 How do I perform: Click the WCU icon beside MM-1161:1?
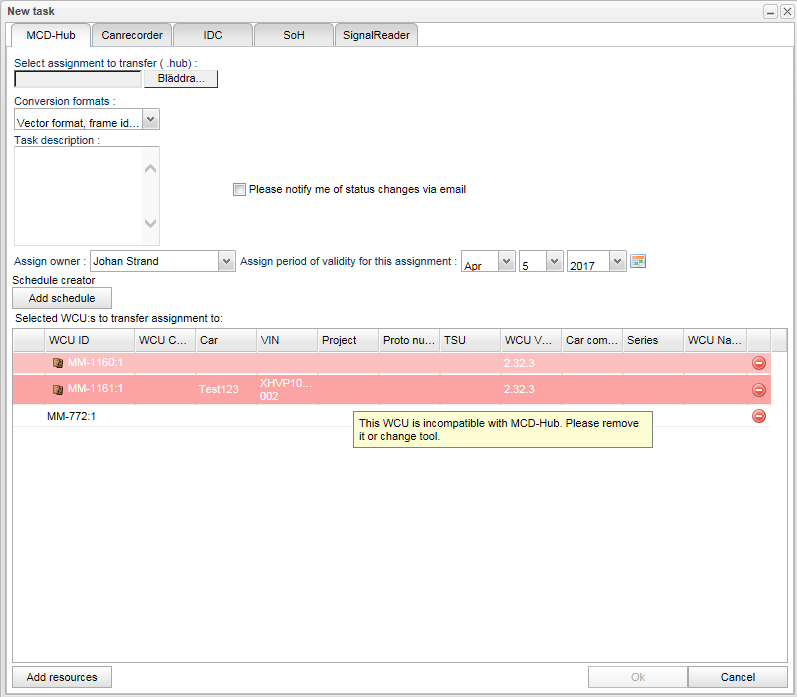click(x=58, y=389)
